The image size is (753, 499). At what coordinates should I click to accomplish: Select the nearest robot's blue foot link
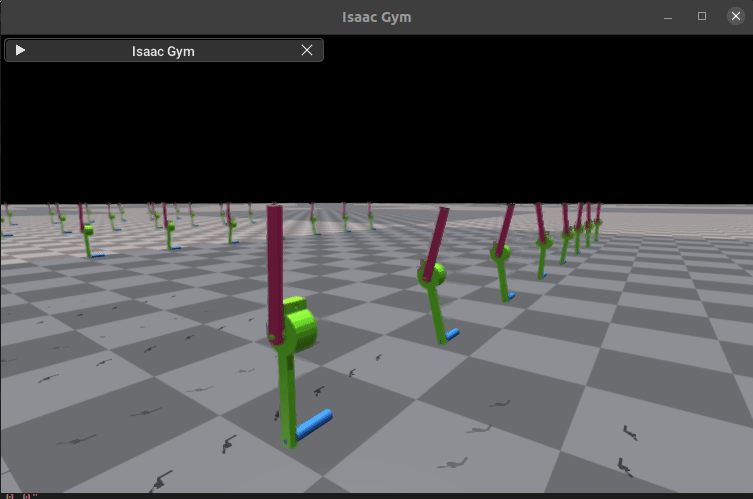[314, 424]
